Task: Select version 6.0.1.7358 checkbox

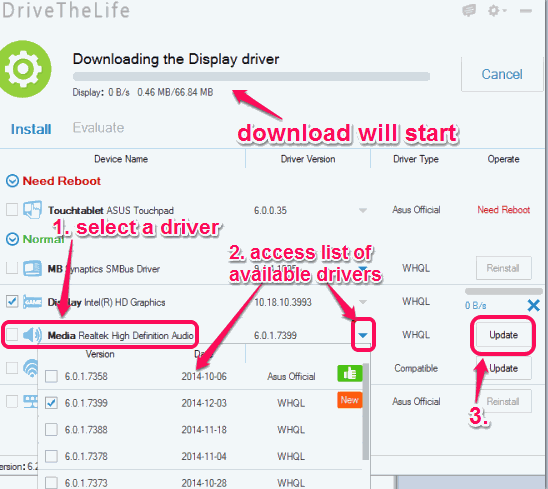Action: click(51, 376)
